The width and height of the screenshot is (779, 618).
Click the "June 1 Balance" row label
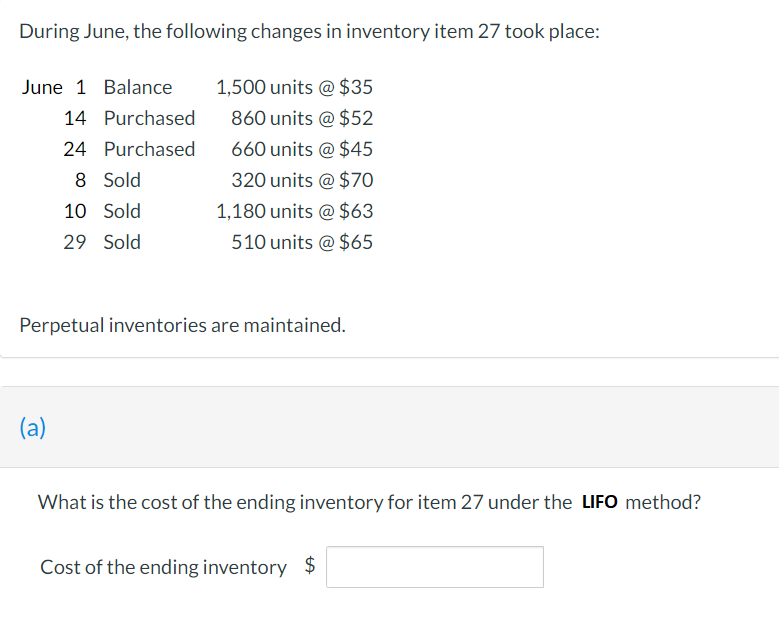pos(96,87)
